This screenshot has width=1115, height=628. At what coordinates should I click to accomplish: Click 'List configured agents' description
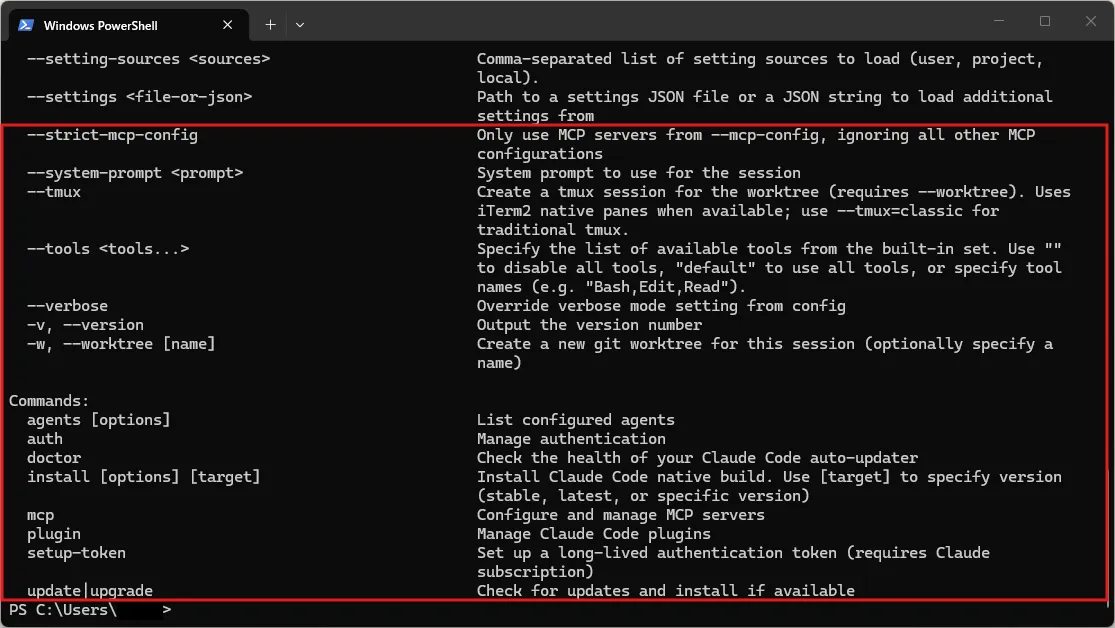pos(576,420)
